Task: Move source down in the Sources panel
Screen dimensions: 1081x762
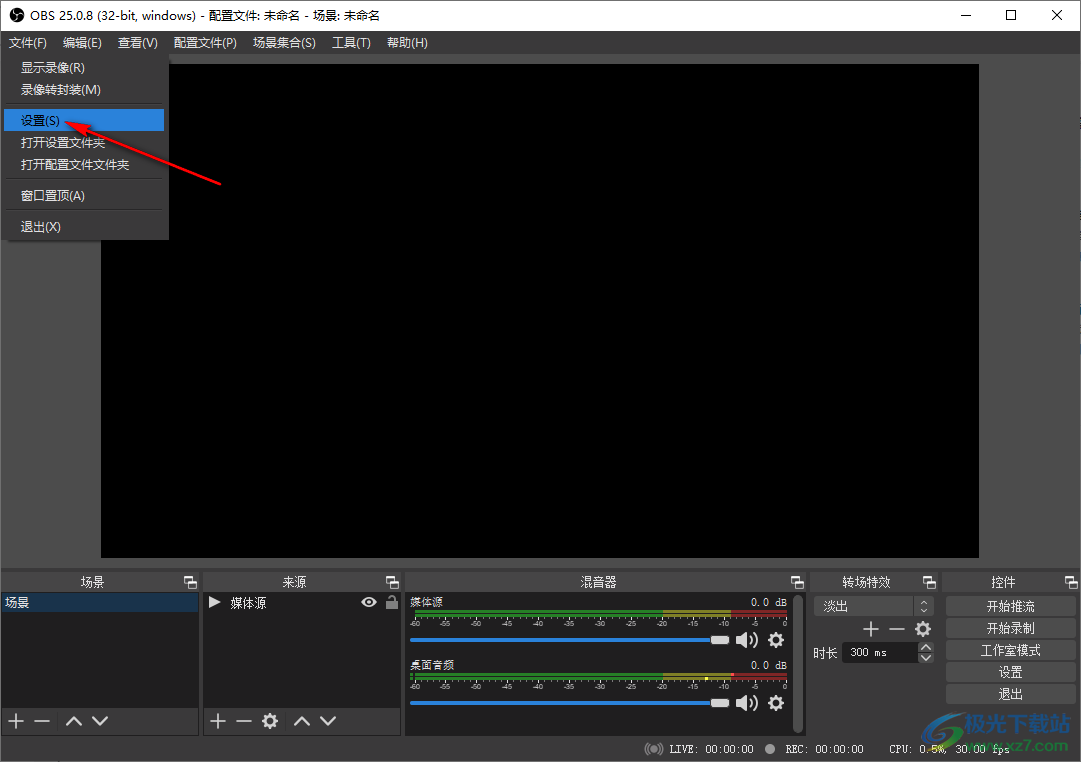Action: 328,721
